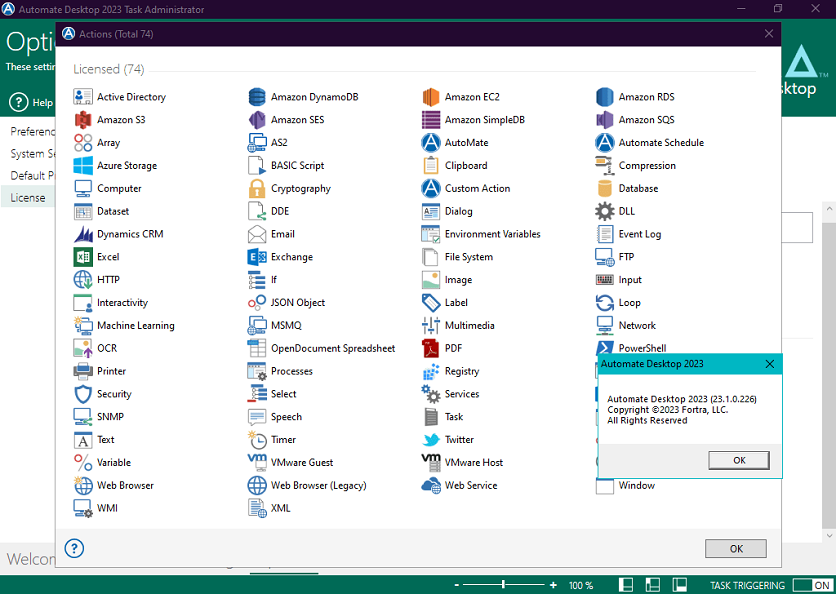Click the Excel action icon
This screenshot has width=836, height=594.
[83, 256]
